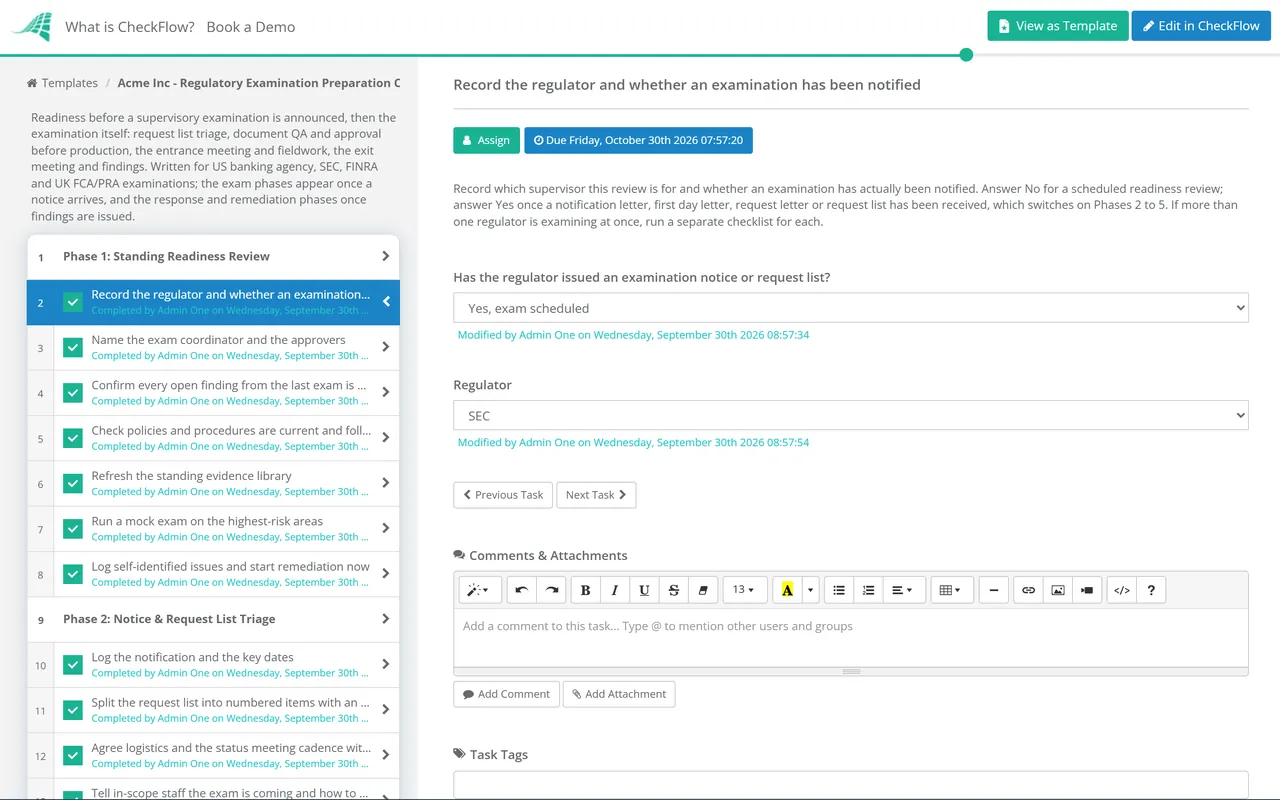This screenshot has width=1280, height=800.
Task: Redo the comment edit
Action: click(x=551, y=590)
